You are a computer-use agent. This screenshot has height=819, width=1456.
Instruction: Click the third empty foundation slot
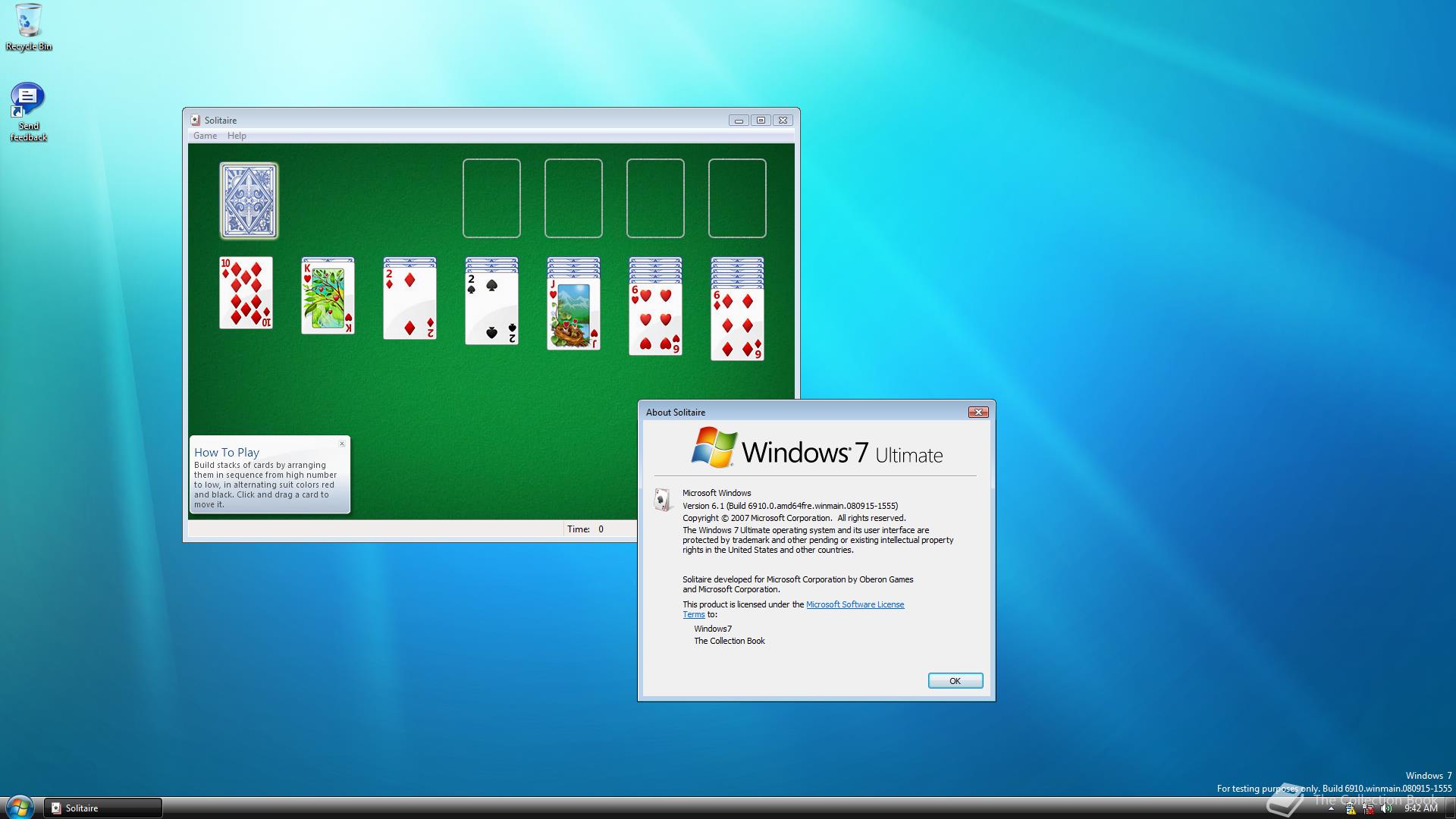(x=655, y=198)
